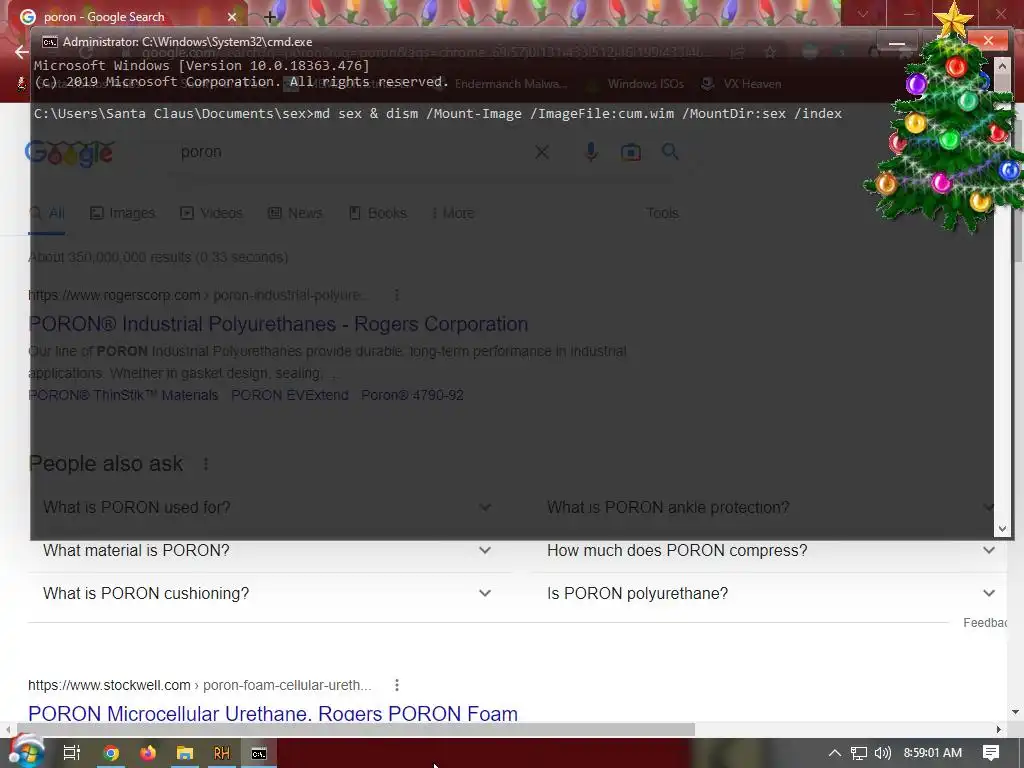Click the Google logo
Viewport: 1024px width, 768px height.
(x=69, y=153)
